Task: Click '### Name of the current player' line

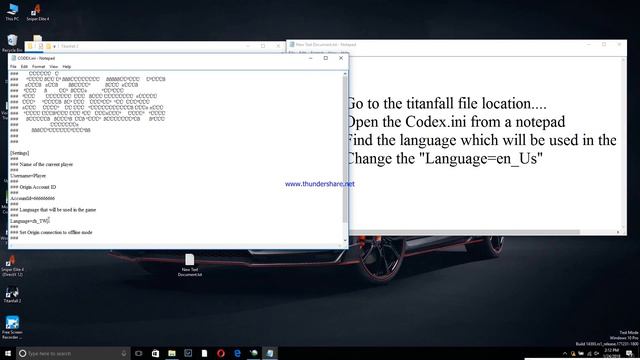Action: tap(41, 164)
